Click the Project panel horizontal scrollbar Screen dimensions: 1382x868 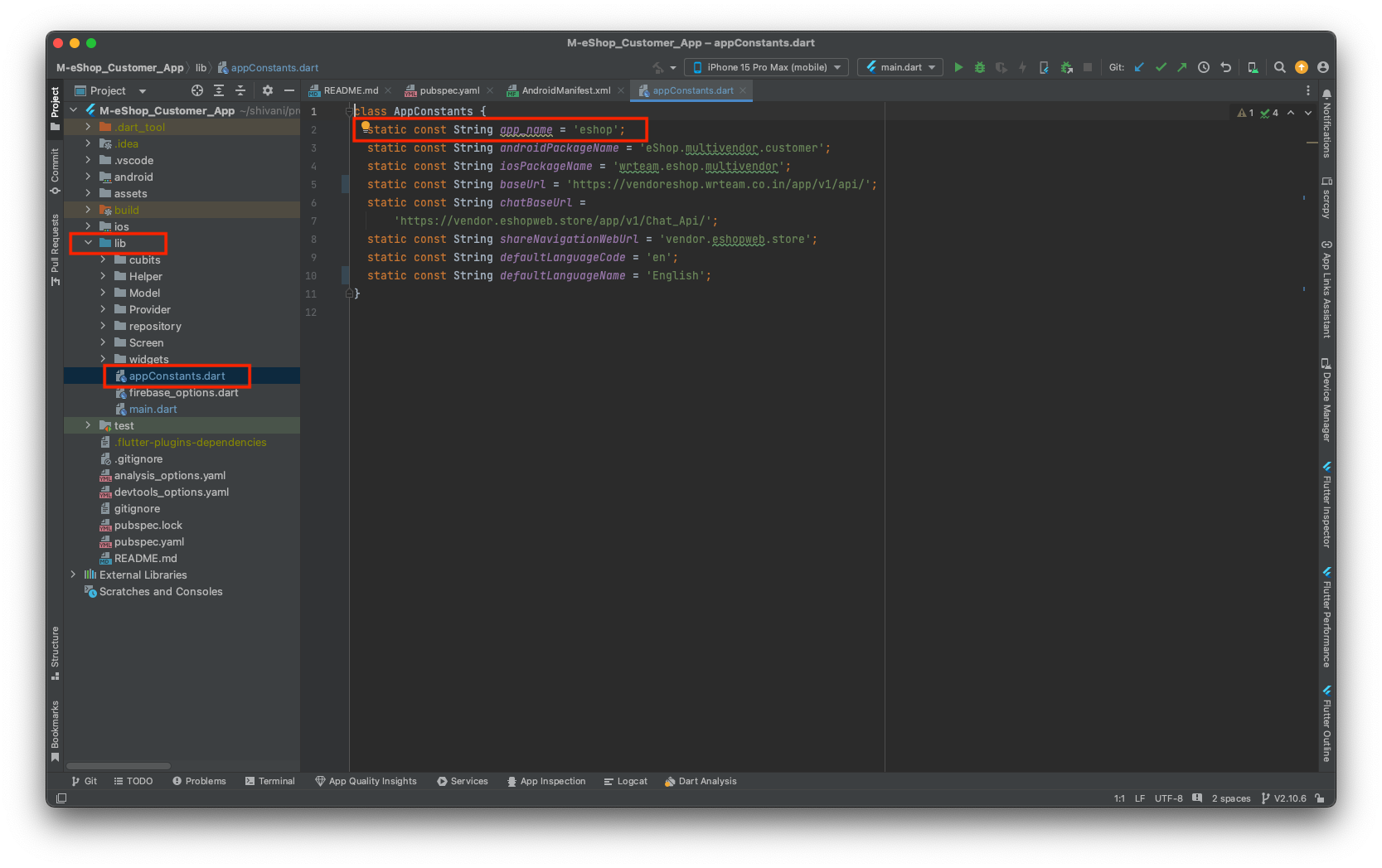(x=119, y=765)
